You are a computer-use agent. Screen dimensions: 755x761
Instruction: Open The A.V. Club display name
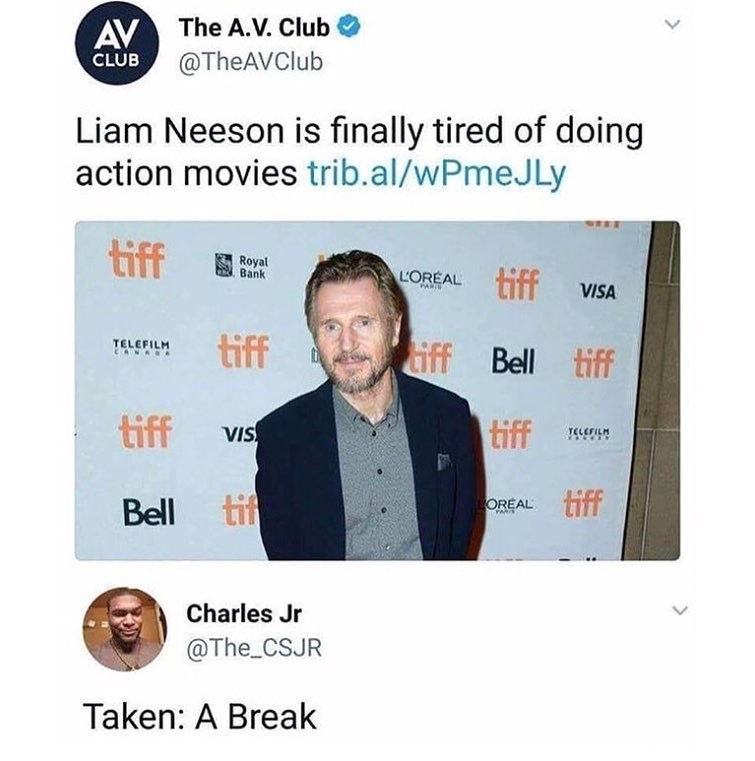255,27
